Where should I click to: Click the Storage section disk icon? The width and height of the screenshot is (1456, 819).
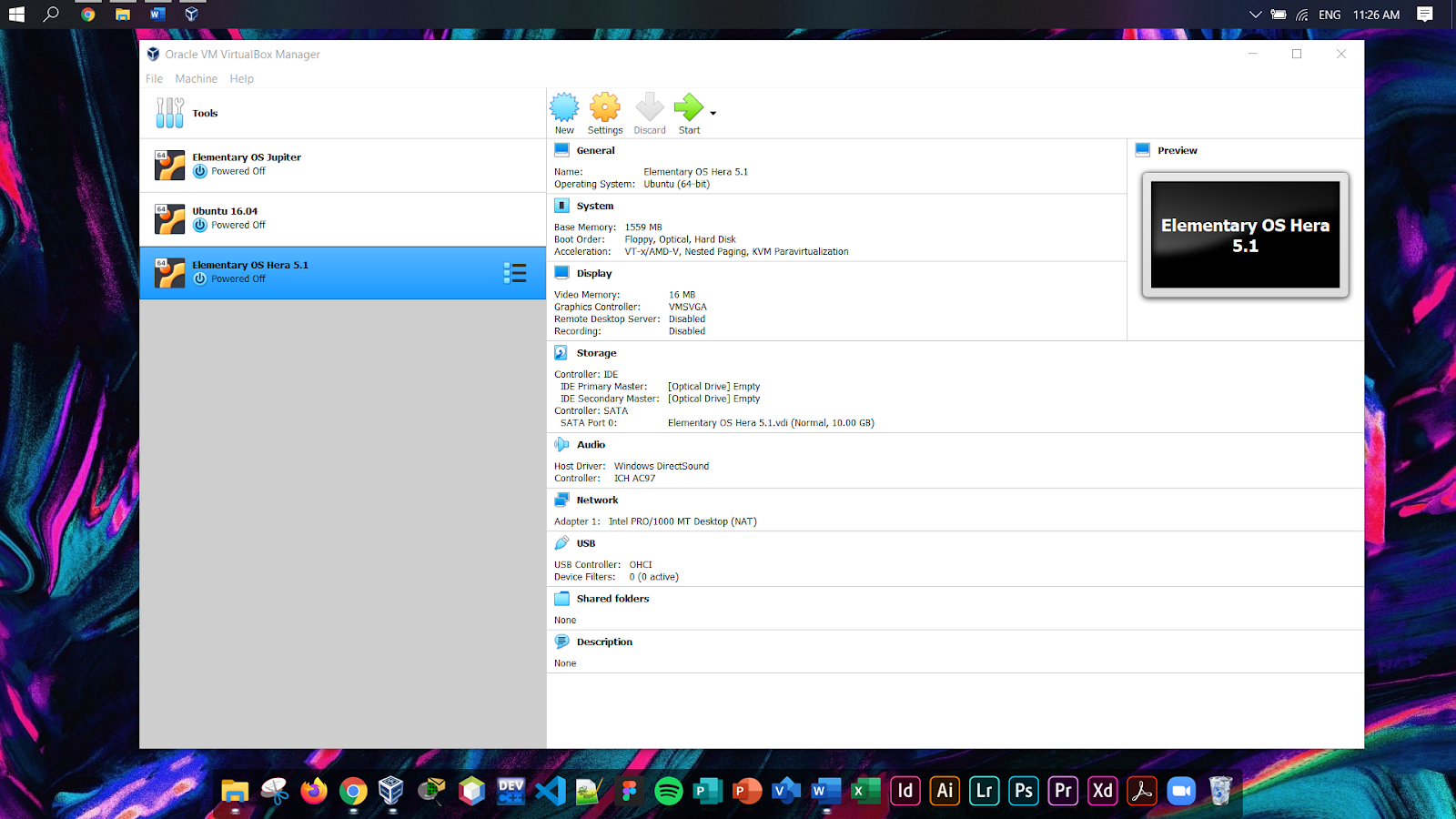click(561, 352)
